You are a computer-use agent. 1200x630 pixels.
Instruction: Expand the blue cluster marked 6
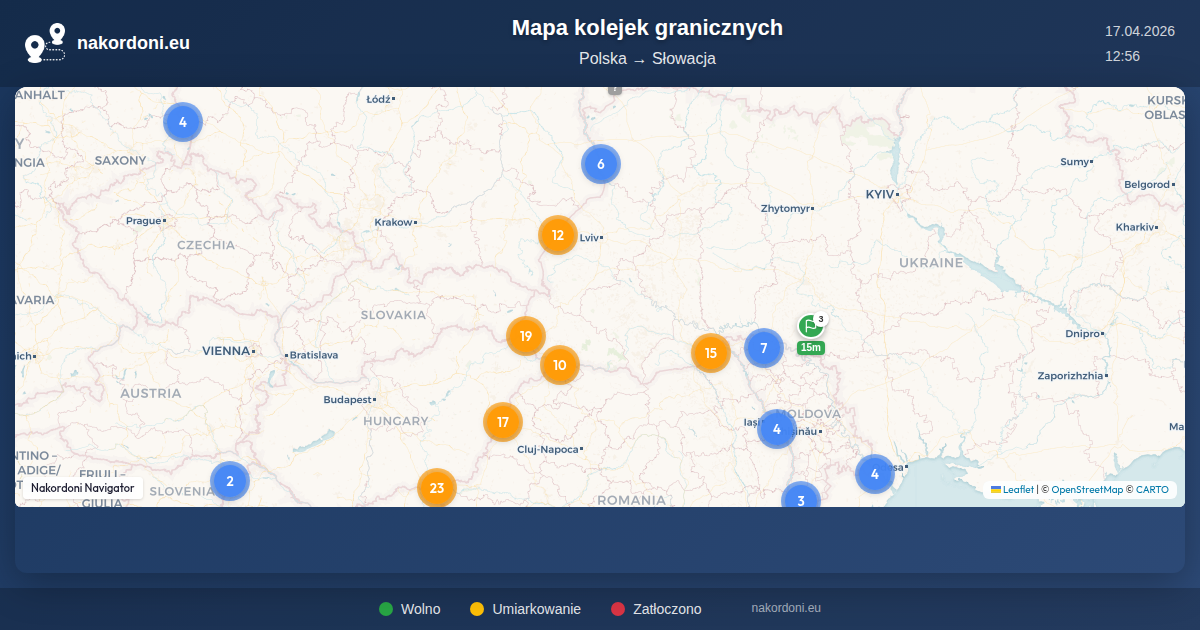point(601,164)
